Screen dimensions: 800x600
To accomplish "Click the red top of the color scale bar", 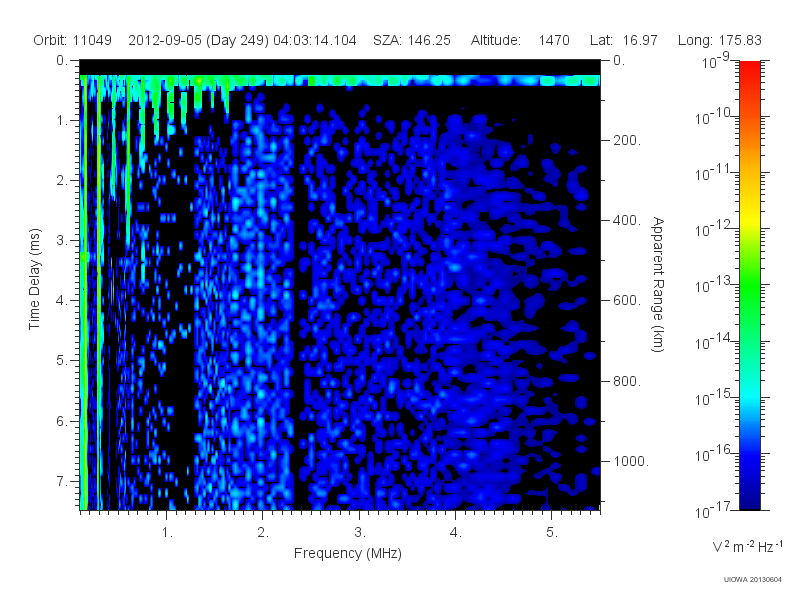I will [749, 71].
